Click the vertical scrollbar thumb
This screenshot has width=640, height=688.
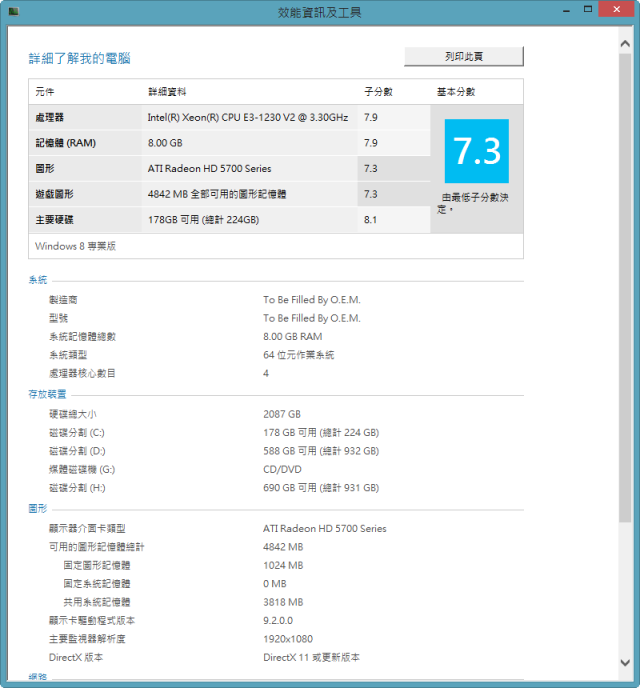tap(625, 287)
